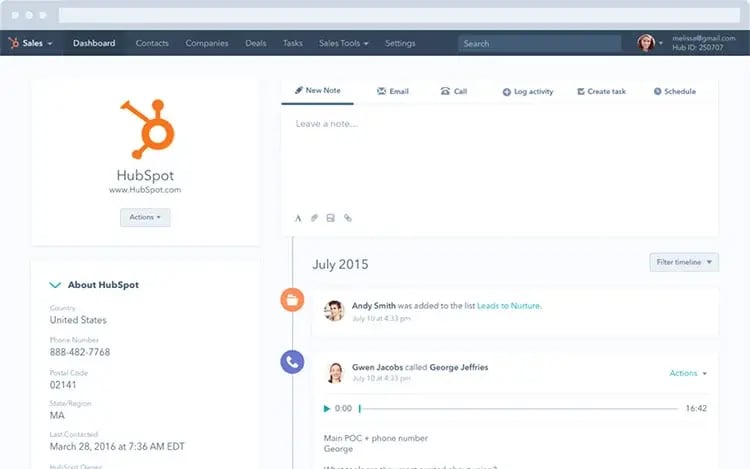This screenshot has width=750, height=469.
Task: Click the insert snippet icon in note toolbar
Action: coord(331,218)
